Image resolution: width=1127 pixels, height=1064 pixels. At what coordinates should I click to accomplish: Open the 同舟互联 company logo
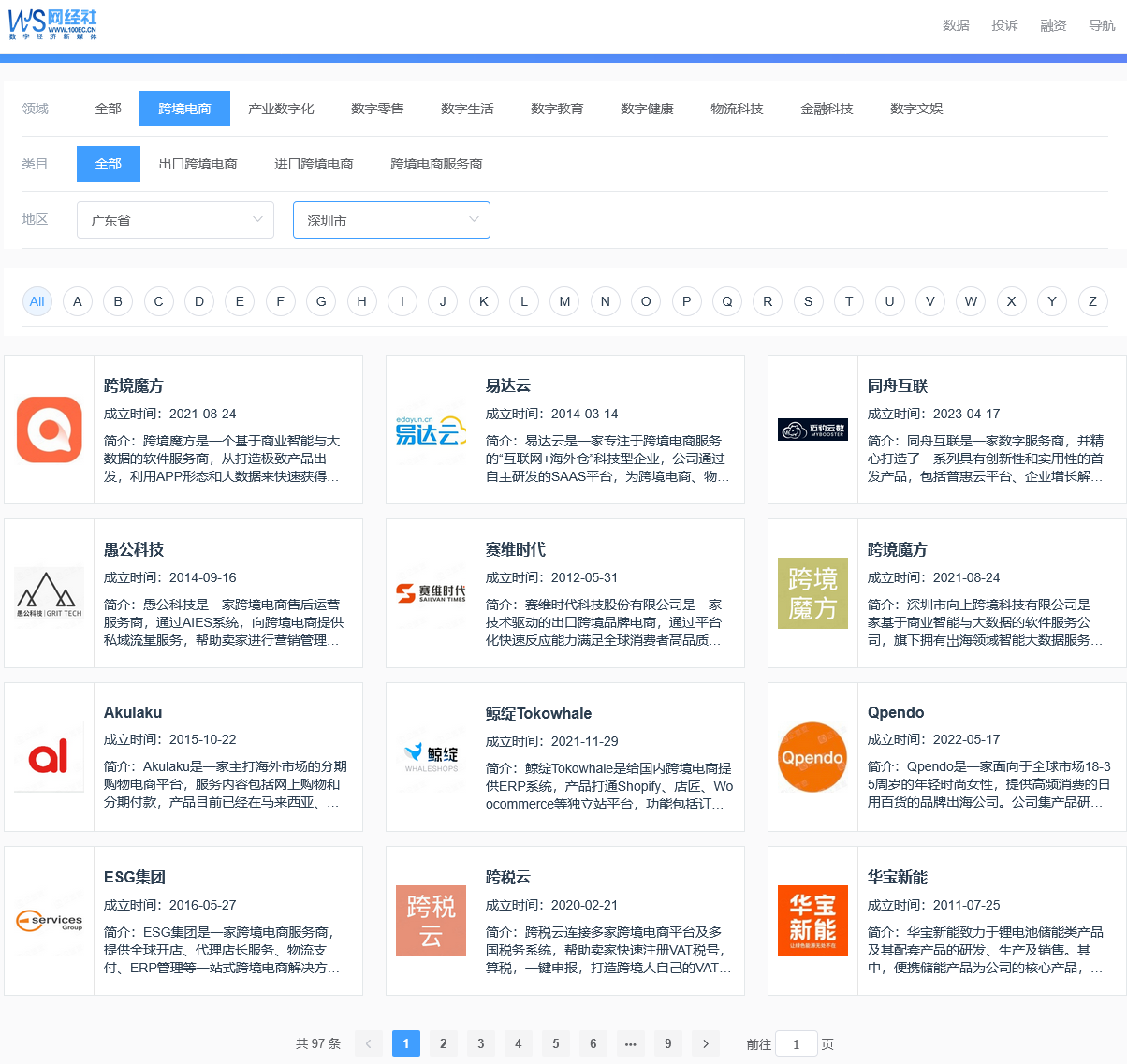point(812,430)
